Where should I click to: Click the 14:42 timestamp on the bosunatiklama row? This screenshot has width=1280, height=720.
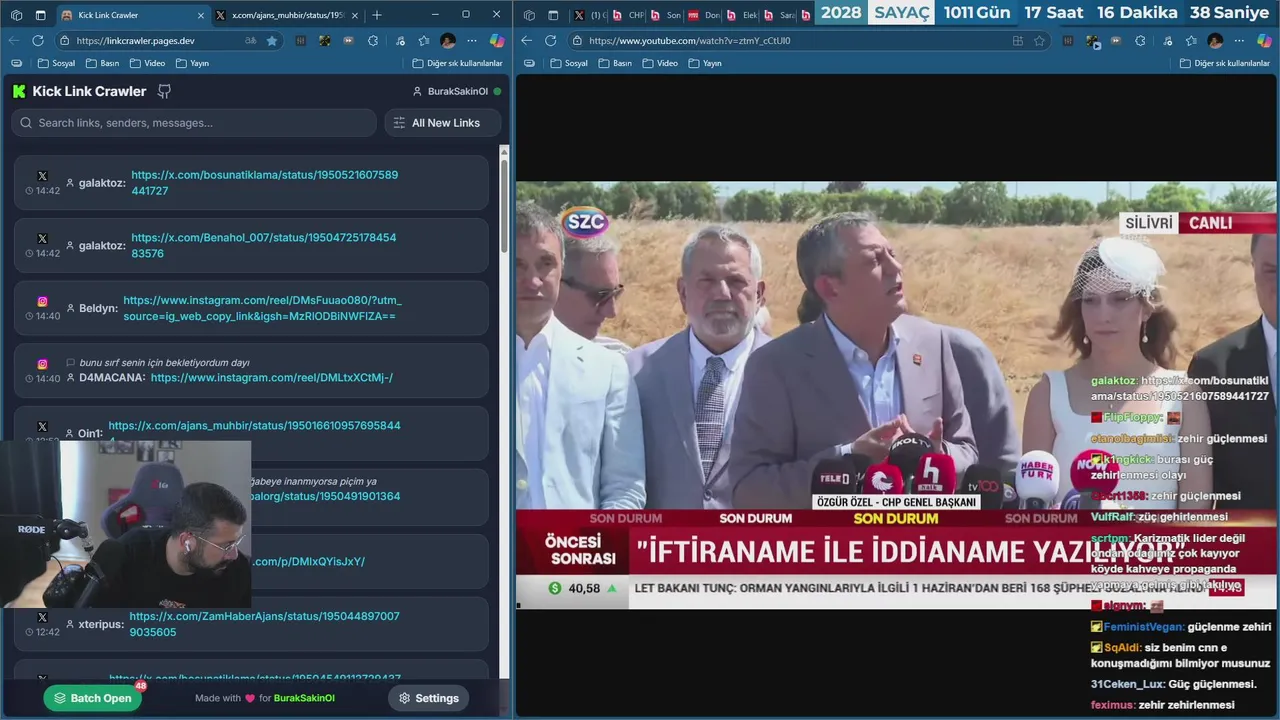pyautogui.click(x=43, y=190)
